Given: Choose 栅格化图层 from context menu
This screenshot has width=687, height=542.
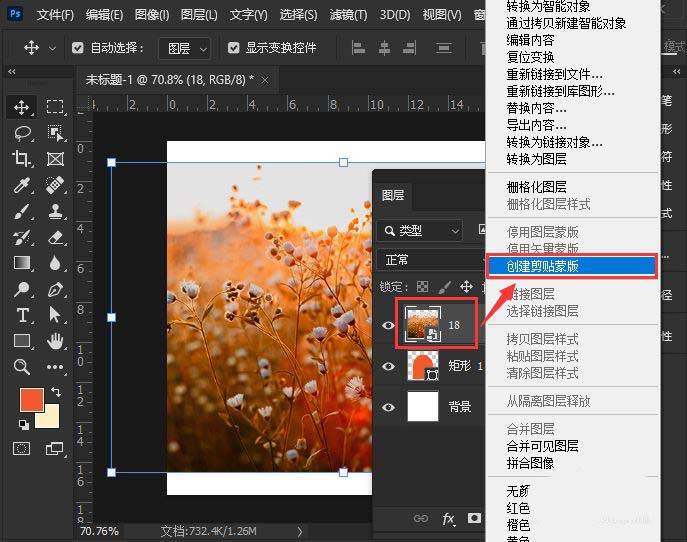Looking at the screenshot, I should coord(536,187).
